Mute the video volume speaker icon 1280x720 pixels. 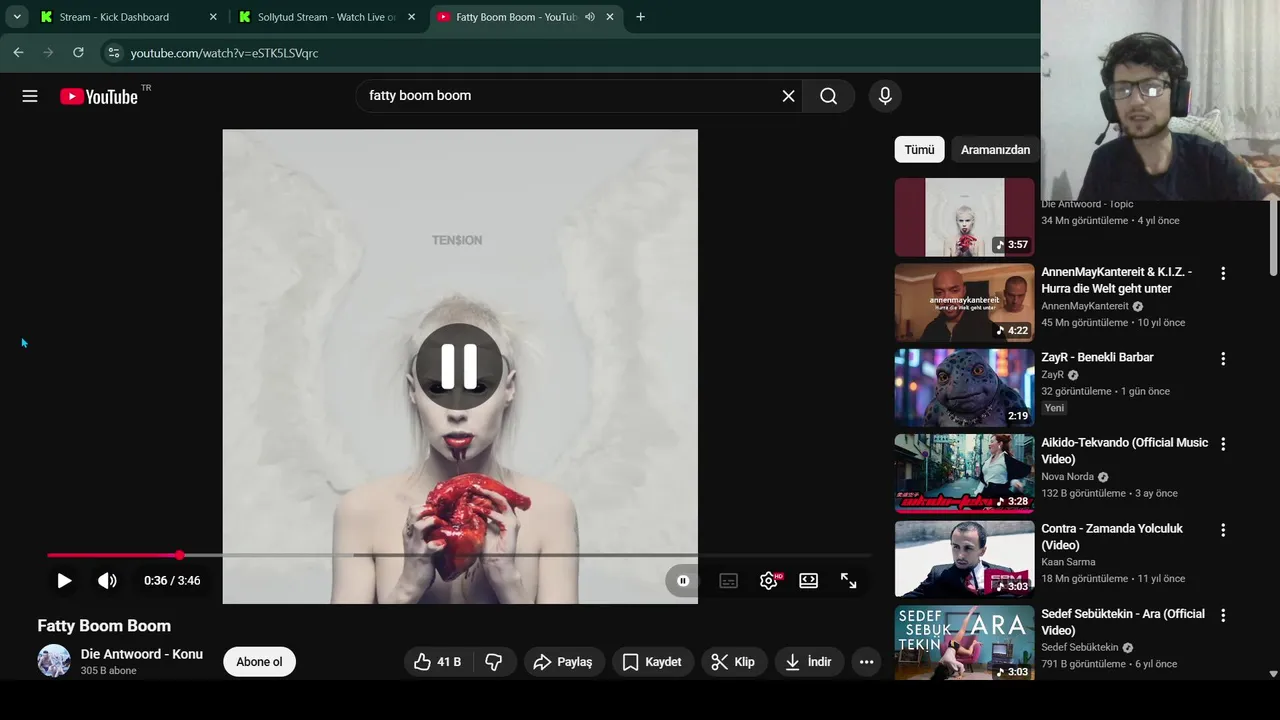tap(107, 580)
